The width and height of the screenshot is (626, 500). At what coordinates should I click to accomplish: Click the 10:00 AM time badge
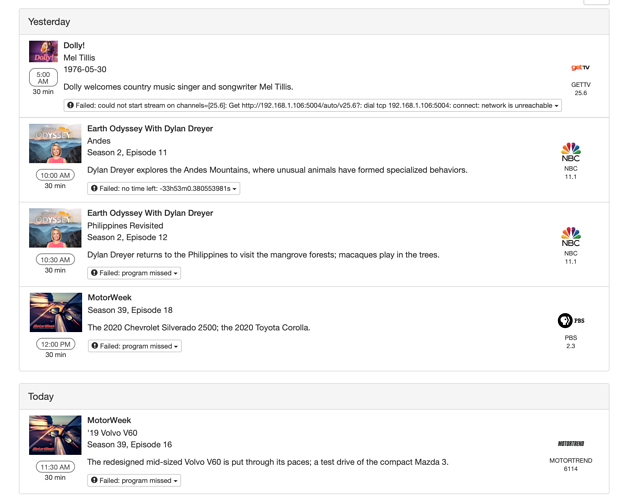(55, 175)
